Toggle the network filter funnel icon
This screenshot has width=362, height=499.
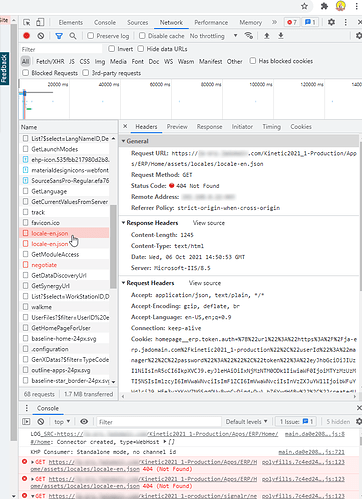pyautogui.click(x=59, y=36)
